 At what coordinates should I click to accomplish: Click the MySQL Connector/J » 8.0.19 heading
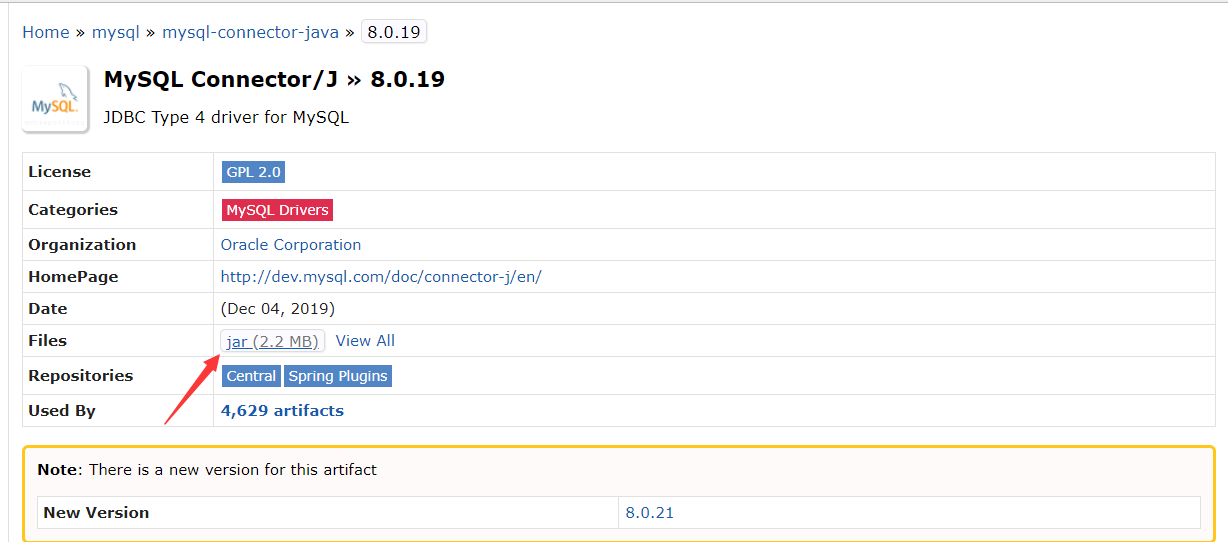coord(274,79)
